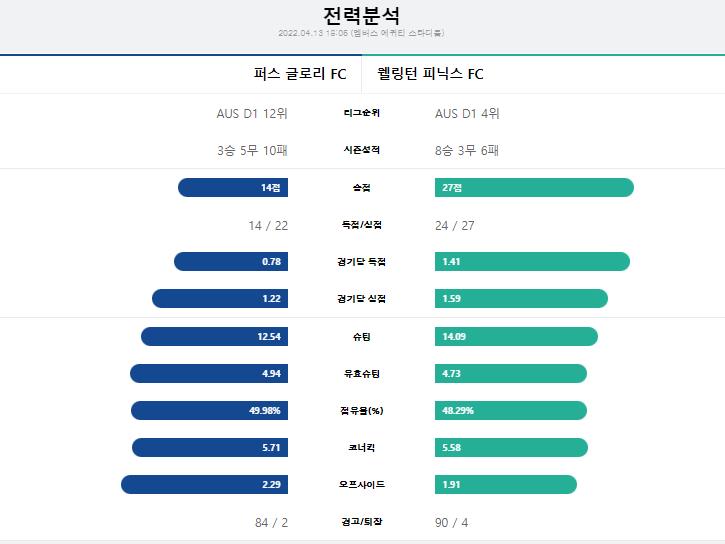Click the blue 2.29 offside bar
Screen dimensions: 725x544
[x=204, y=484]
